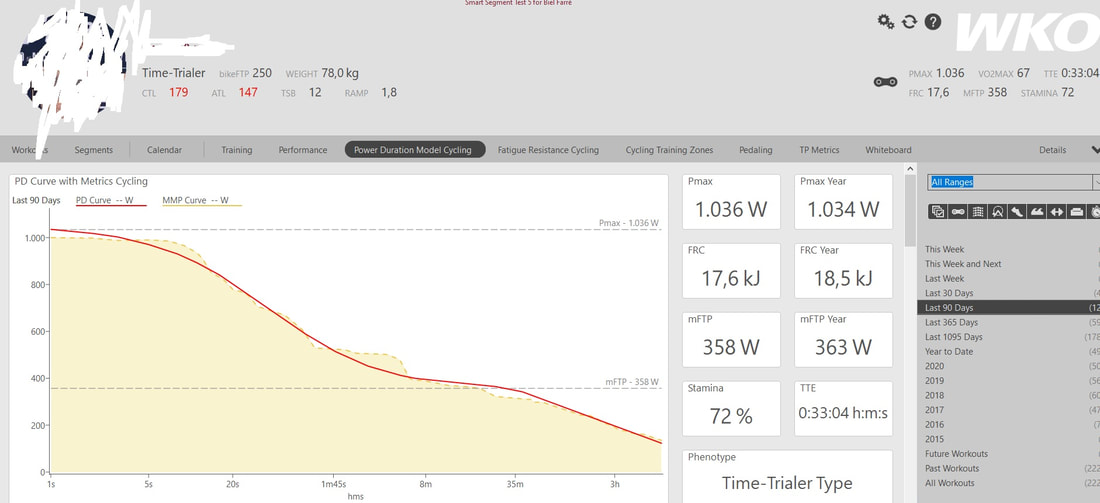Open the Training tab
This screenshot has height=503, width=1100.
pyautogui.click(x=236, y=149)
